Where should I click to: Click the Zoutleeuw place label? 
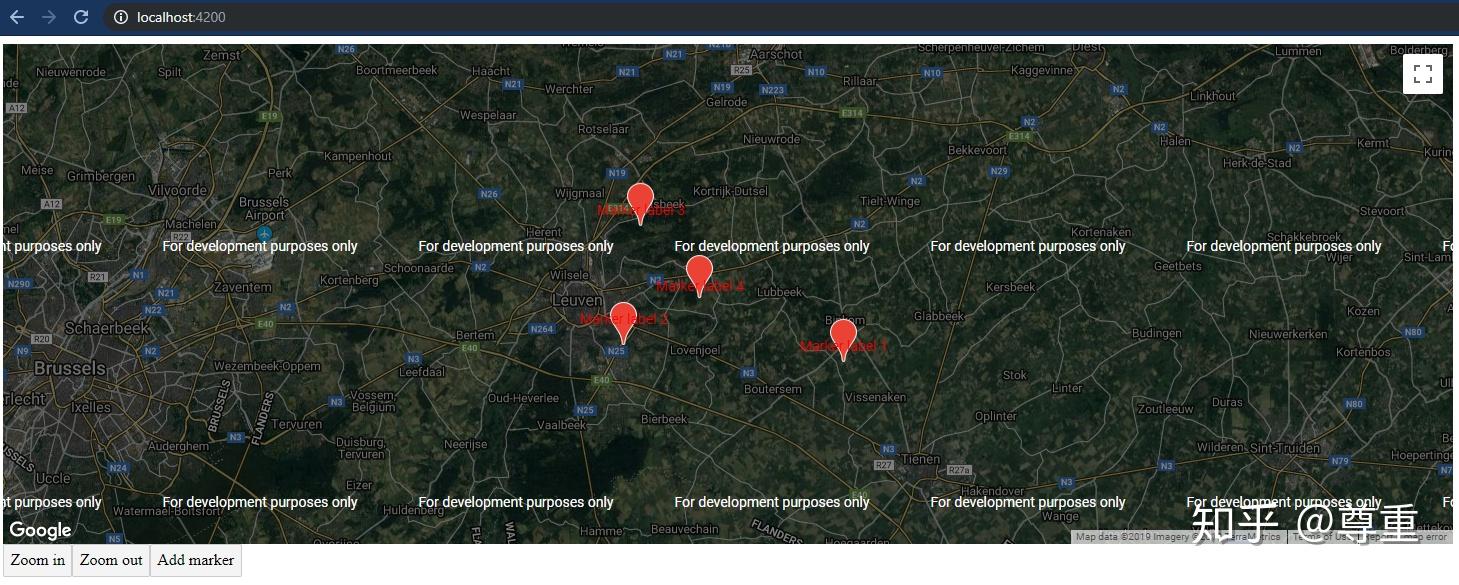[1165, 409]
